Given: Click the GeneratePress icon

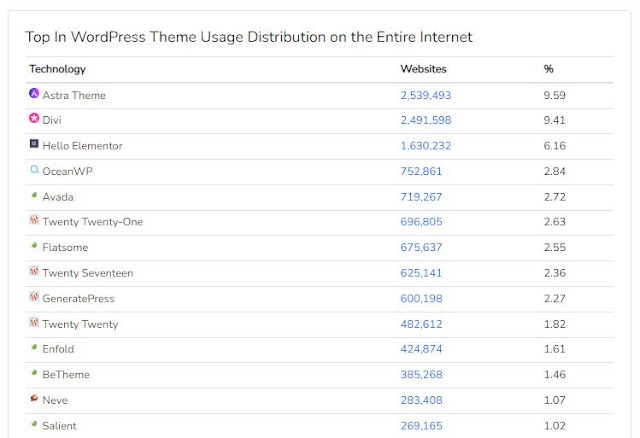Looking at the screenshot, I should point(34,297).
